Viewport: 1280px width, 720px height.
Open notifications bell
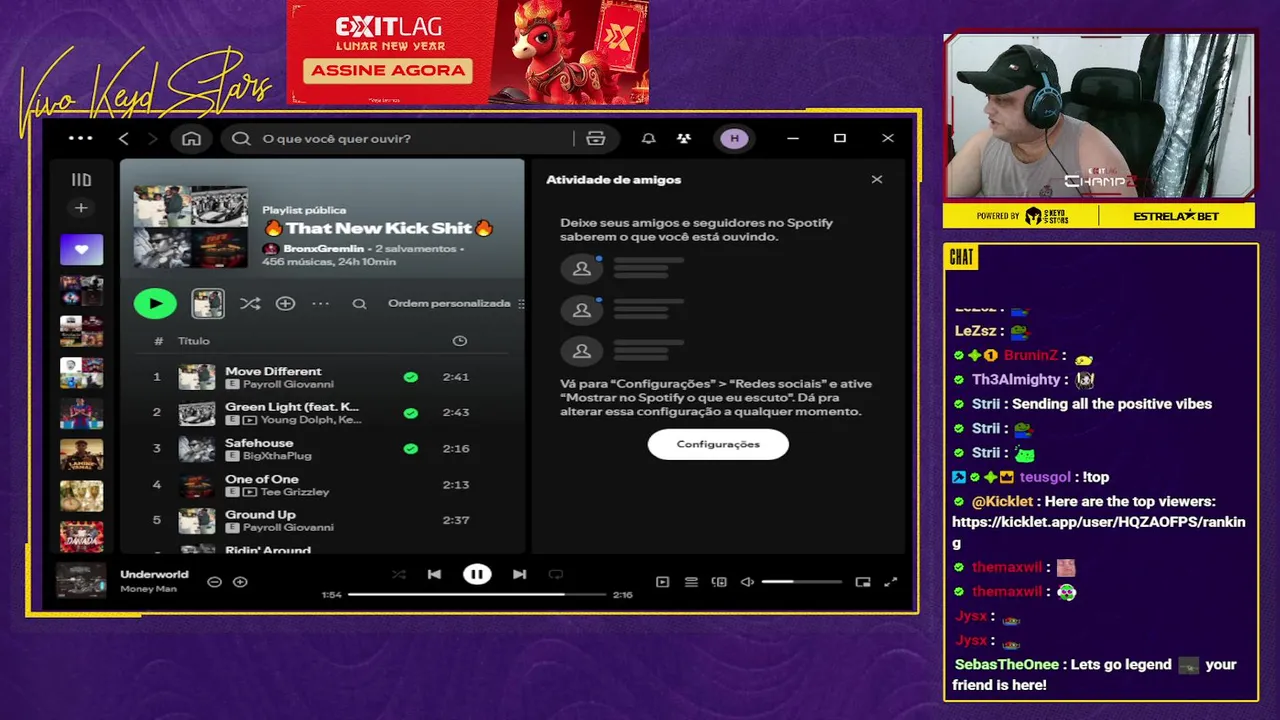click(x=648, y=138)
